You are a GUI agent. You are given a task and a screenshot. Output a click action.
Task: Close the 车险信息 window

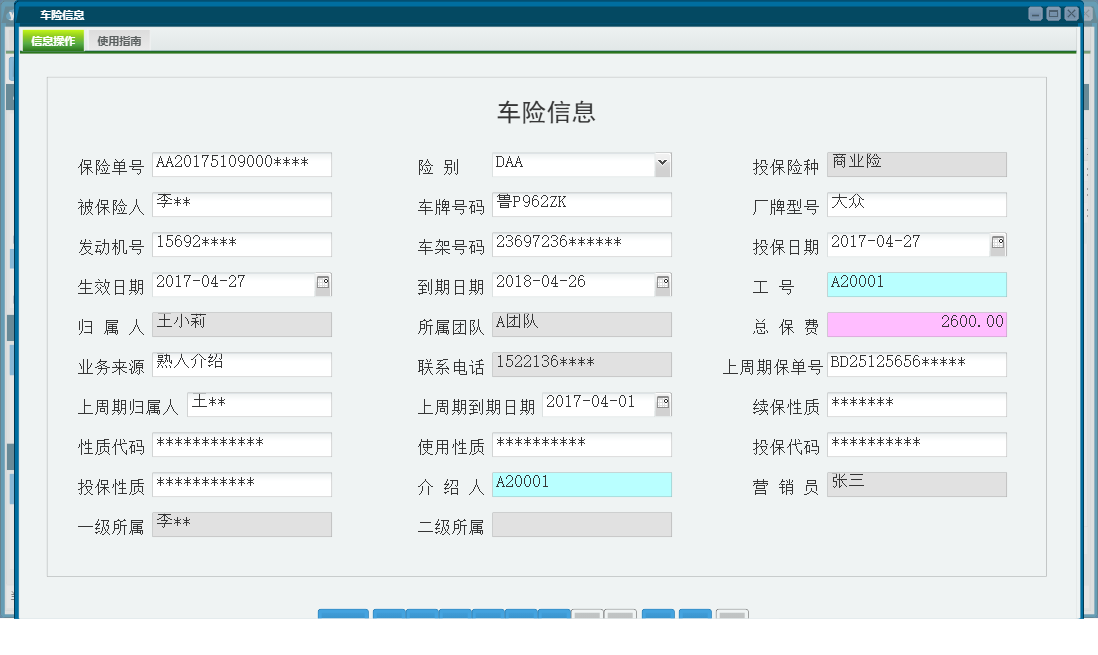(1071, 13)
